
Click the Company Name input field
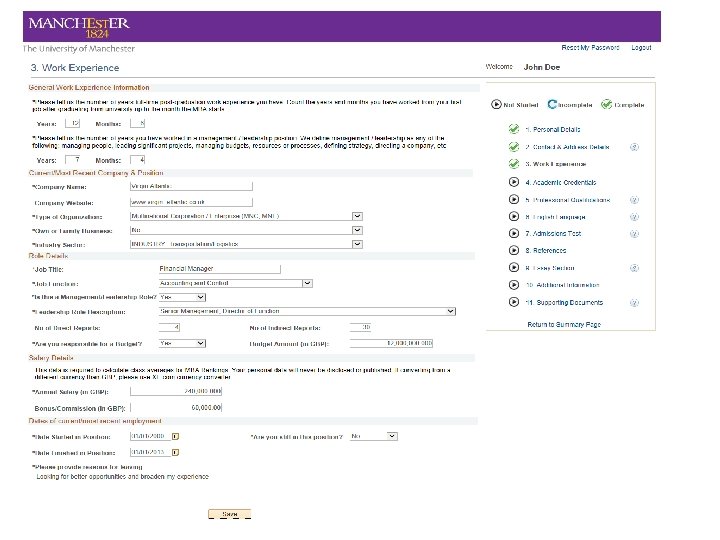pyautogui.click(x=191, y=186)
